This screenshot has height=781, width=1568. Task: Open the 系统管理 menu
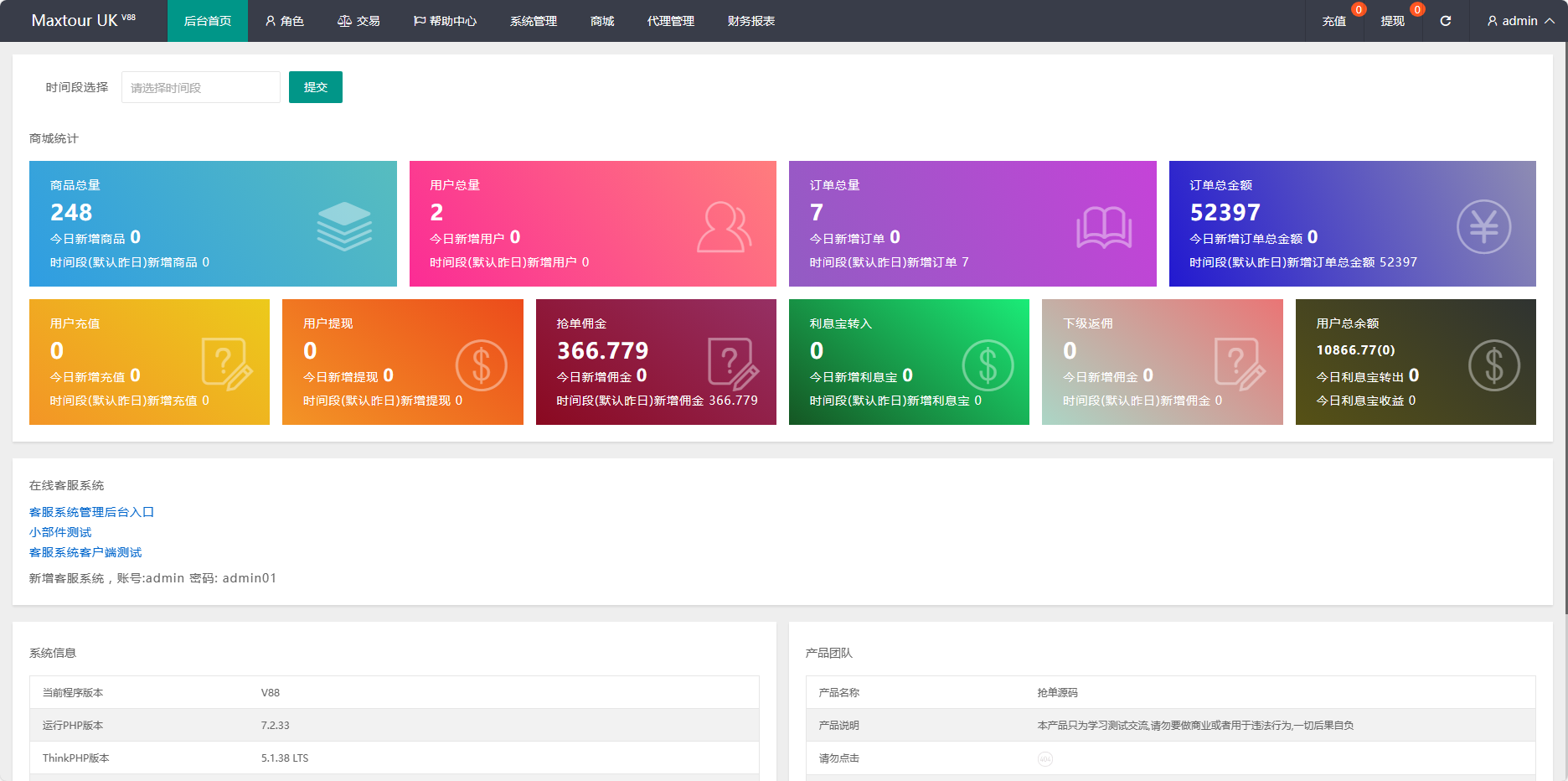coord(534,21)
